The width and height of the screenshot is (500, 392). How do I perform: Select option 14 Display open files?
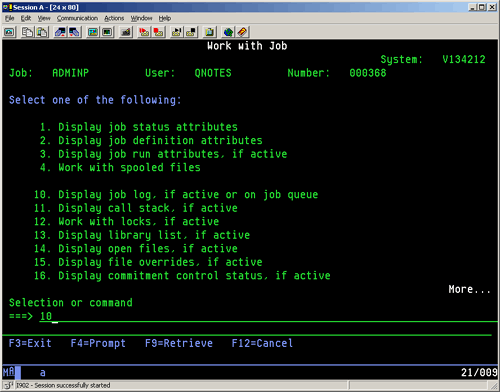pos(136,248)
